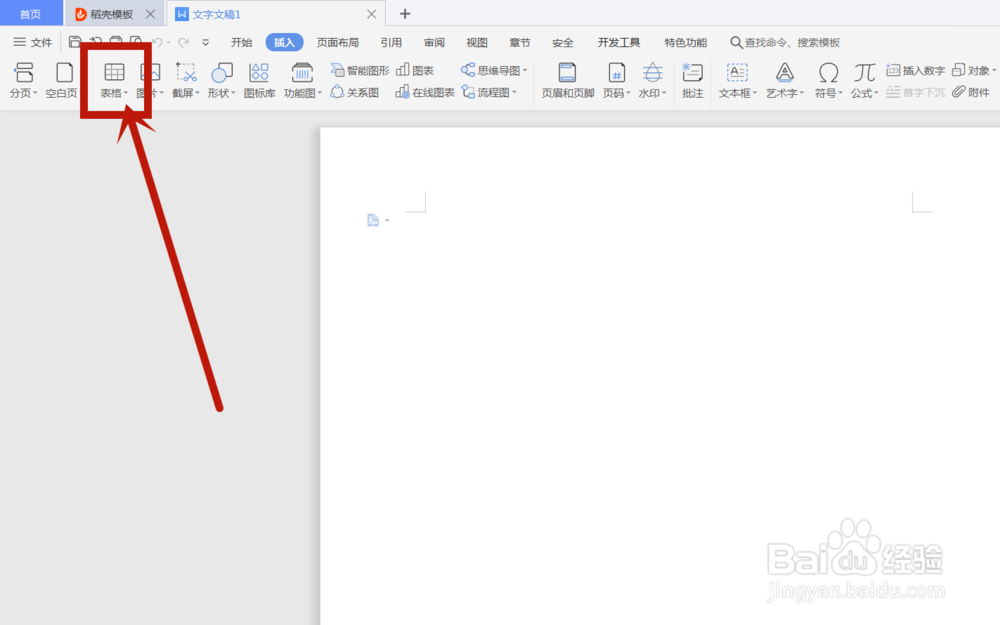Viewport: 1000px width, 625px height.
Task: Click the 文本框 text box icon
Action: tap(737, 72)
